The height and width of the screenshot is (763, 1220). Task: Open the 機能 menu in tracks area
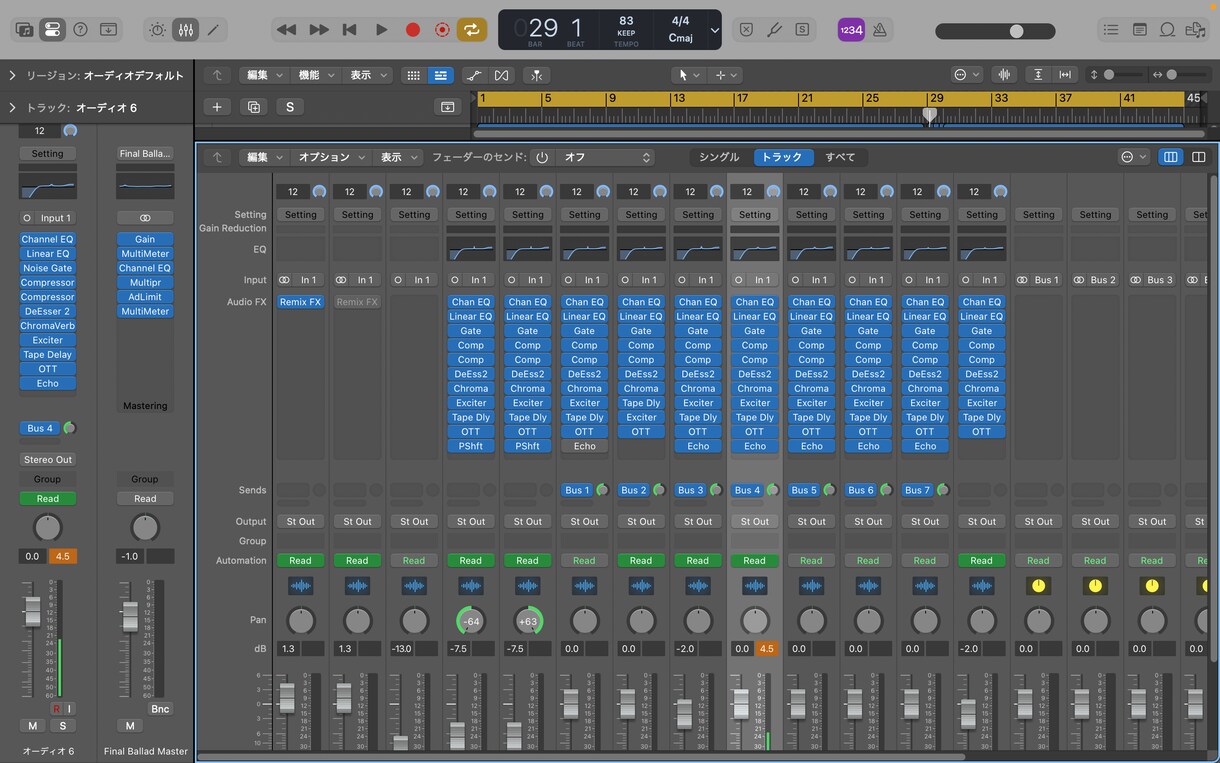point(316,75)
